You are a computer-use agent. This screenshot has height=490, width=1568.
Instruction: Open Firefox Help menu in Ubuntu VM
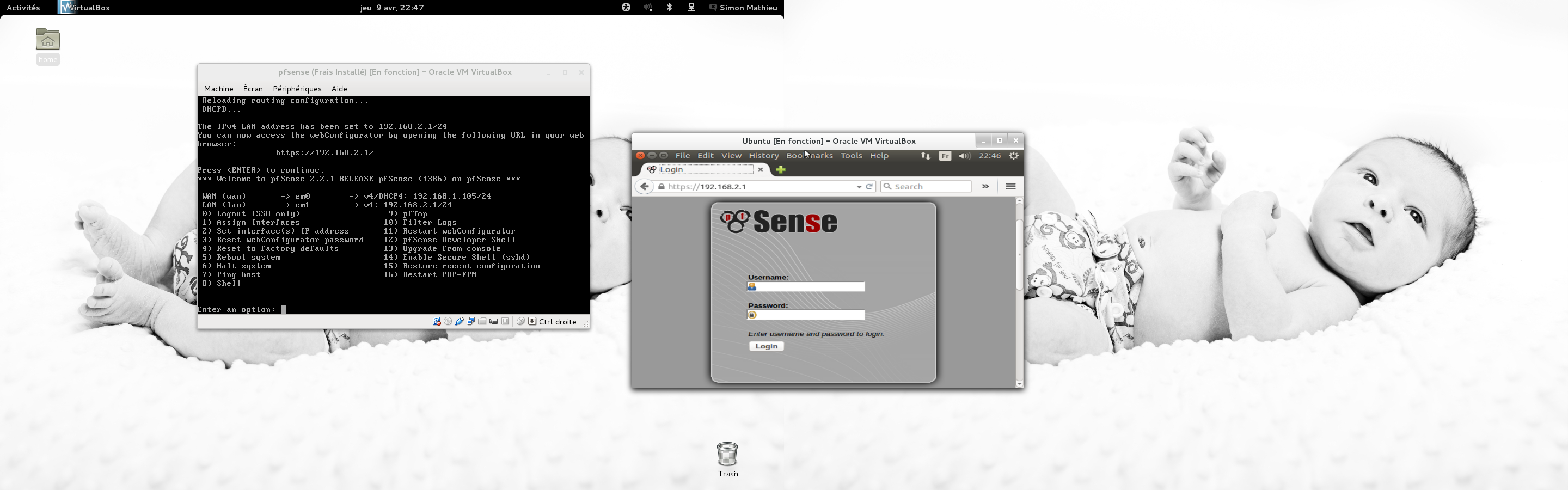pos(879,156)
